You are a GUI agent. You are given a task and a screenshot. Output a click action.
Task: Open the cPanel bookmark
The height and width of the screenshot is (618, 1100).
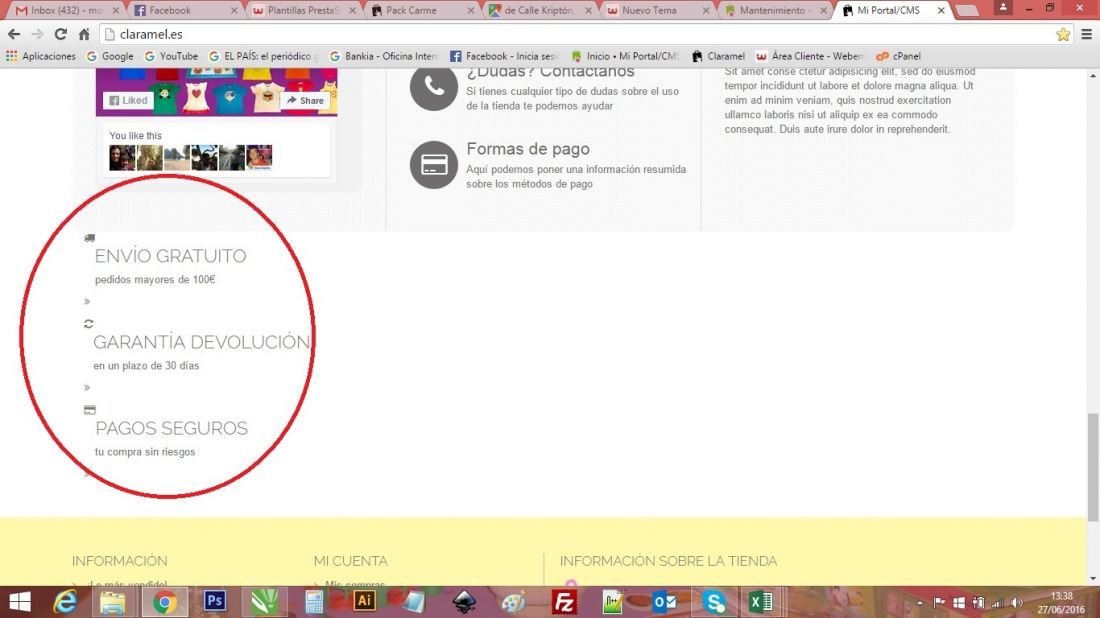[899, 56]
